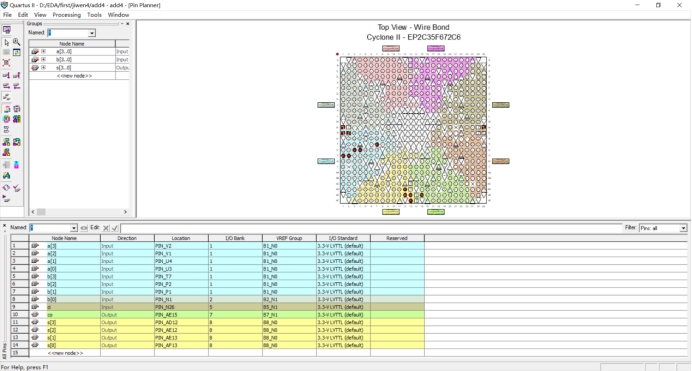Click the refresh view icon beside pointer
692x371 pixels.
(16, 52)
